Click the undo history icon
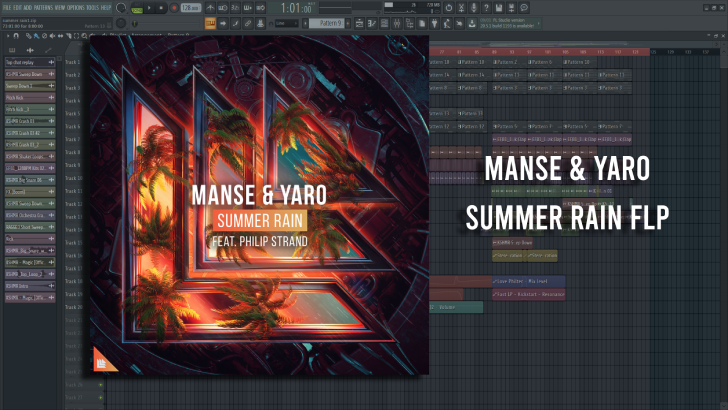The height and width of the screenshot is (410, 728). pyautogui.click(x=448, y=8)
